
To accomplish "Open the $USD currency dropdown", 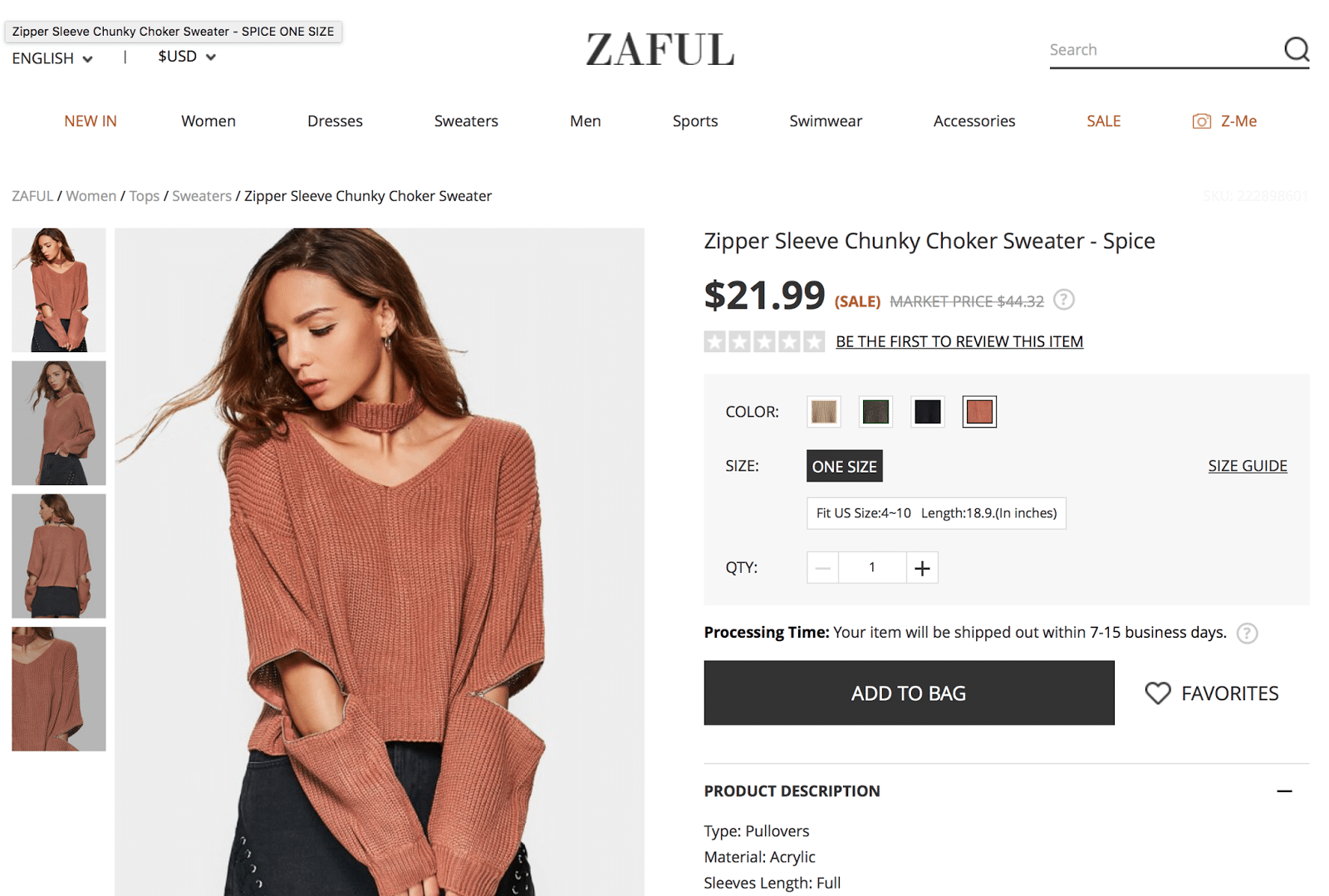I will [187, 56].
